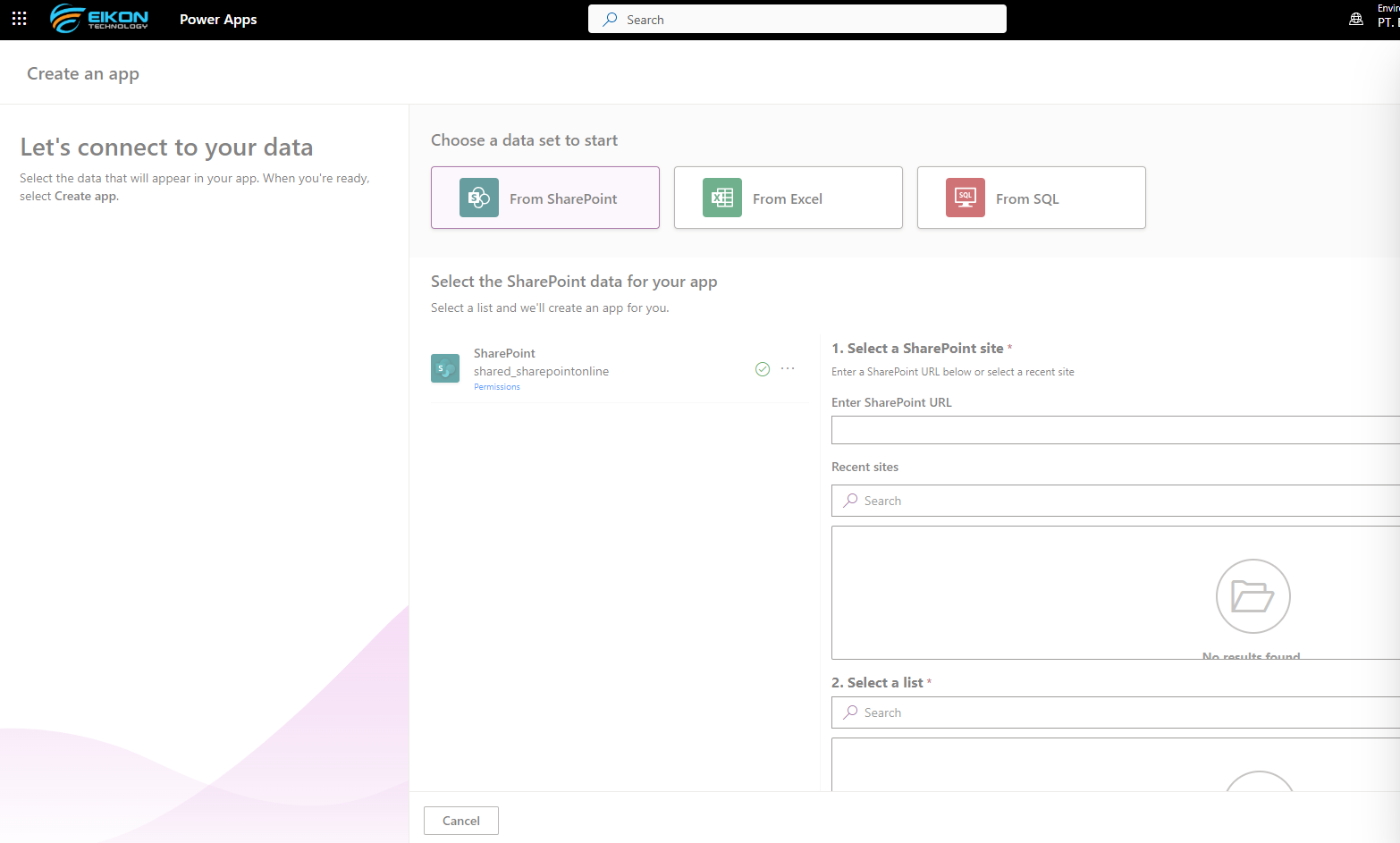Viewport: 1400px width, 843px height.
Task: Click the Enter SharePoint URL field
Action: (1116, 430)
